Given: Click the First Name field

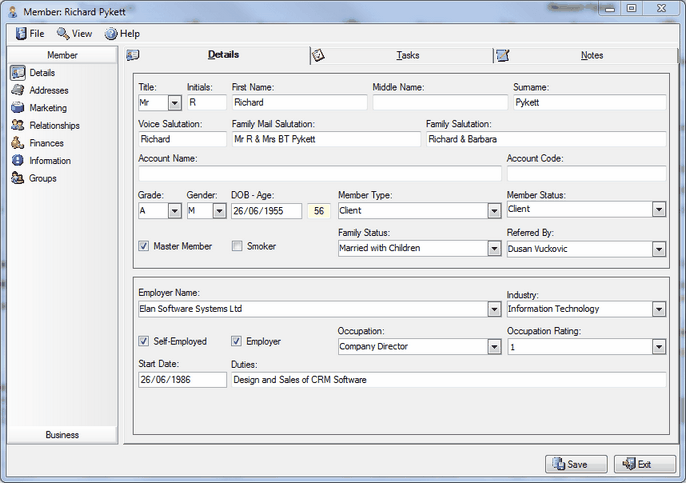Looking at the screenshot, I should (x=300, y=102).
